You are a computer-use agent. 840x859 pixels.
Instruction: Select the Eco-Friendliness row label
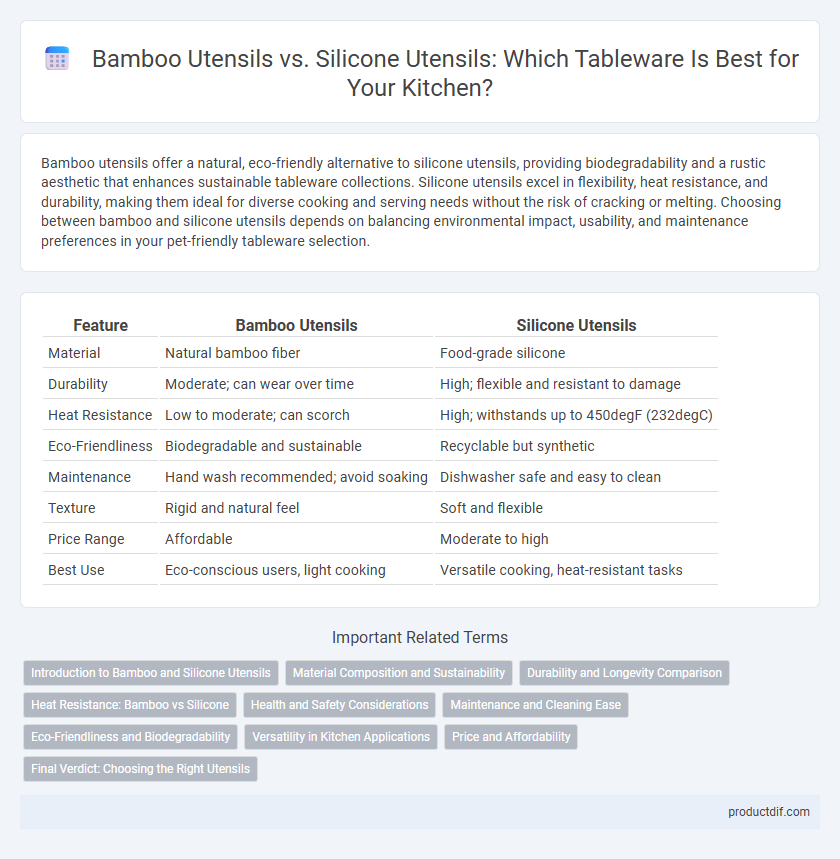100,446
